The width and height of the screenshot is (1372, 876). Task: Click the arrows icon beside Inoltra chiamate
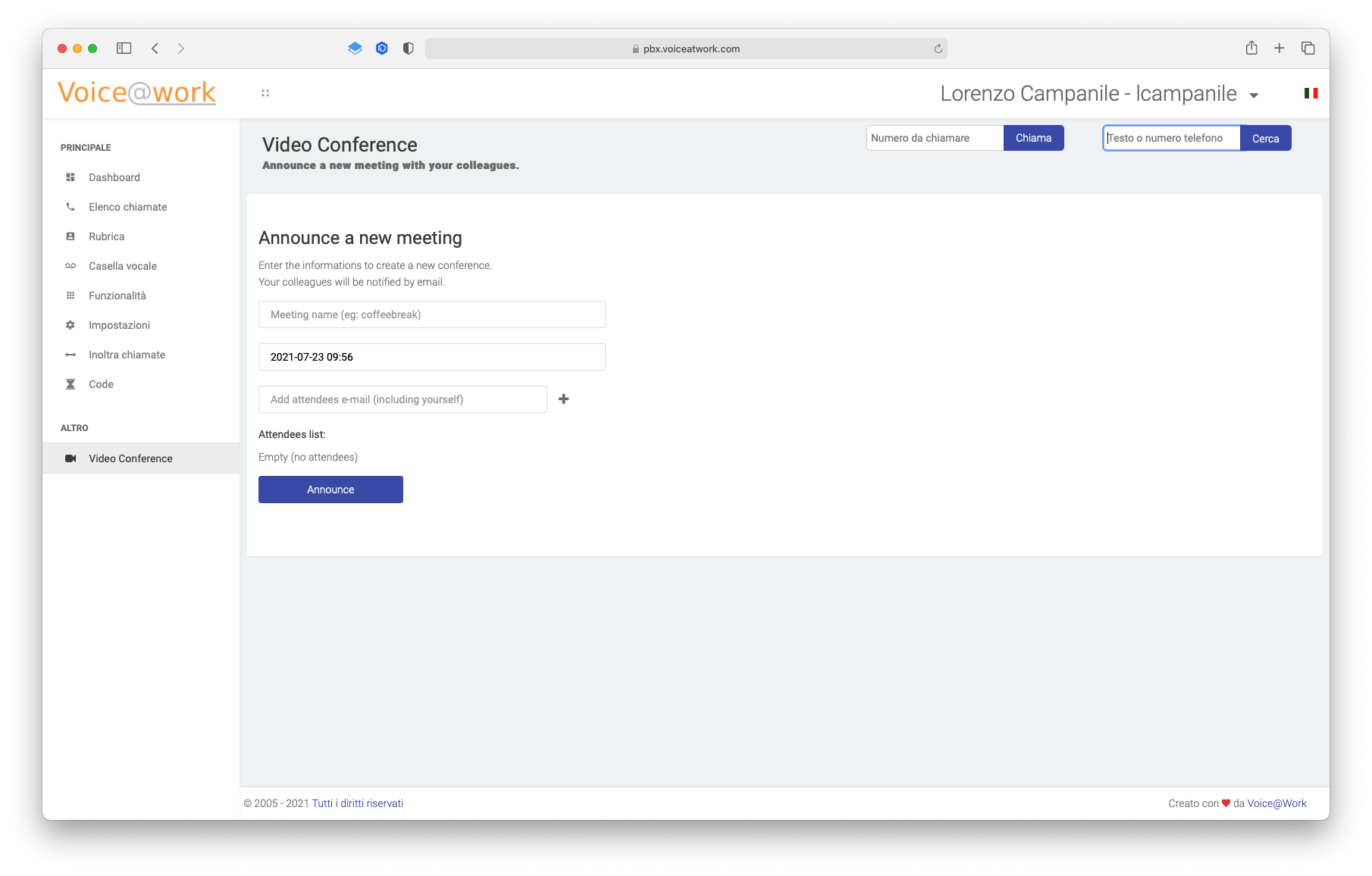click(70, 355)
